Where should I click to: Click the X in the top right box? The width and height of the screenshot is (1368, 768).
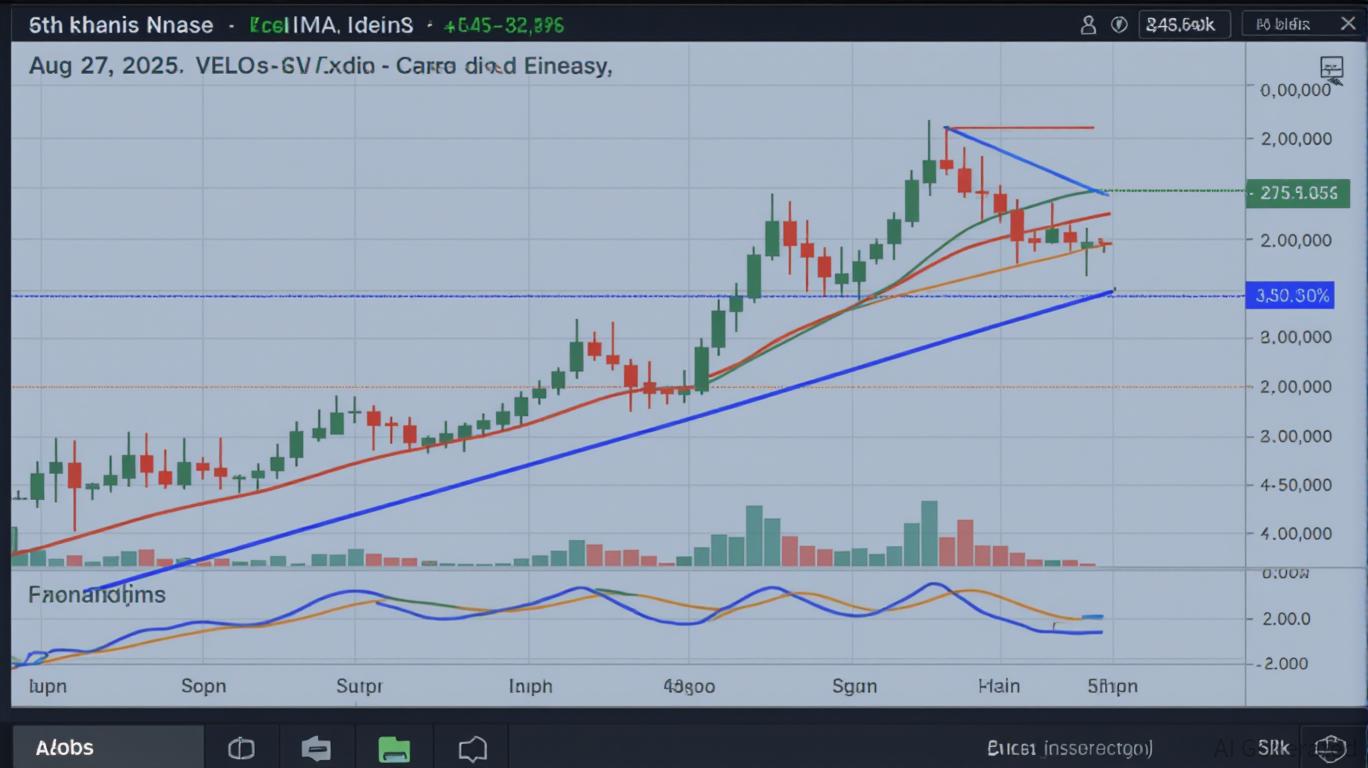[1346, 24]
